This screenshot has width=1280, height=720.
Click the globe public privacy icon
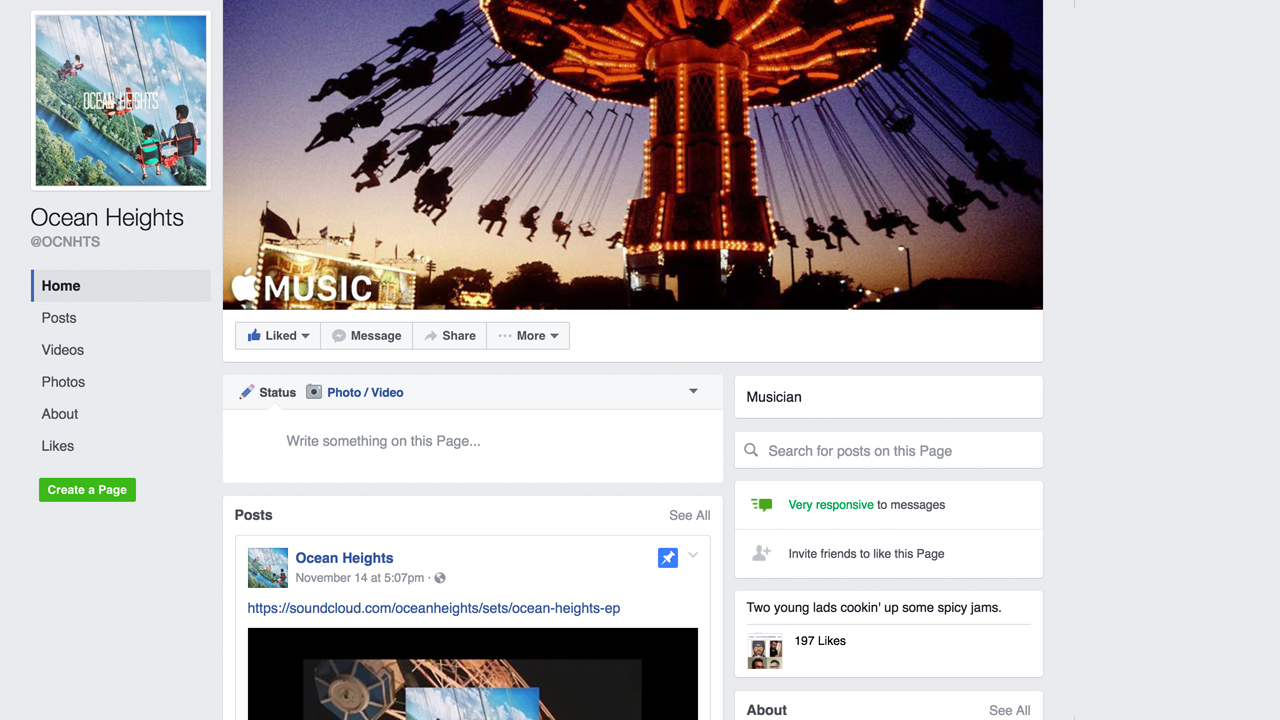[x=440, y=578]
